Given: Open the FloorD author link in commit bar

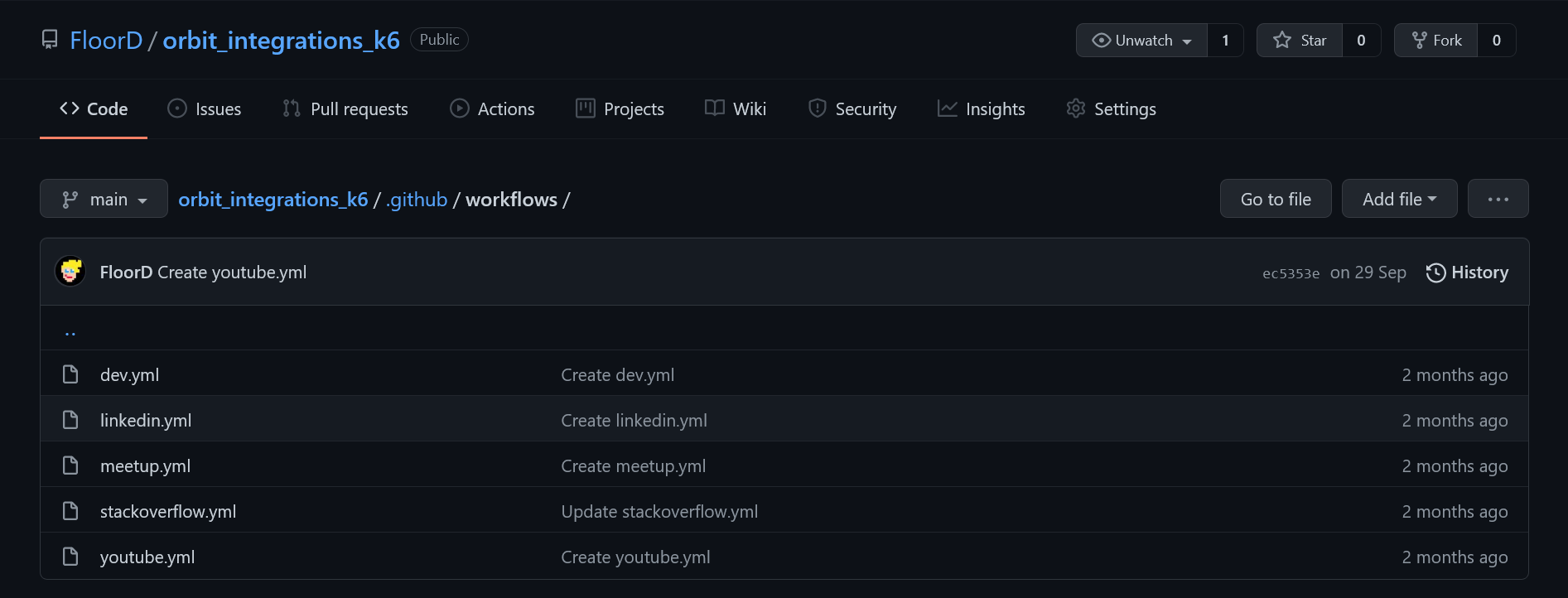Looking at the screenshot, I should coord(126,272).
